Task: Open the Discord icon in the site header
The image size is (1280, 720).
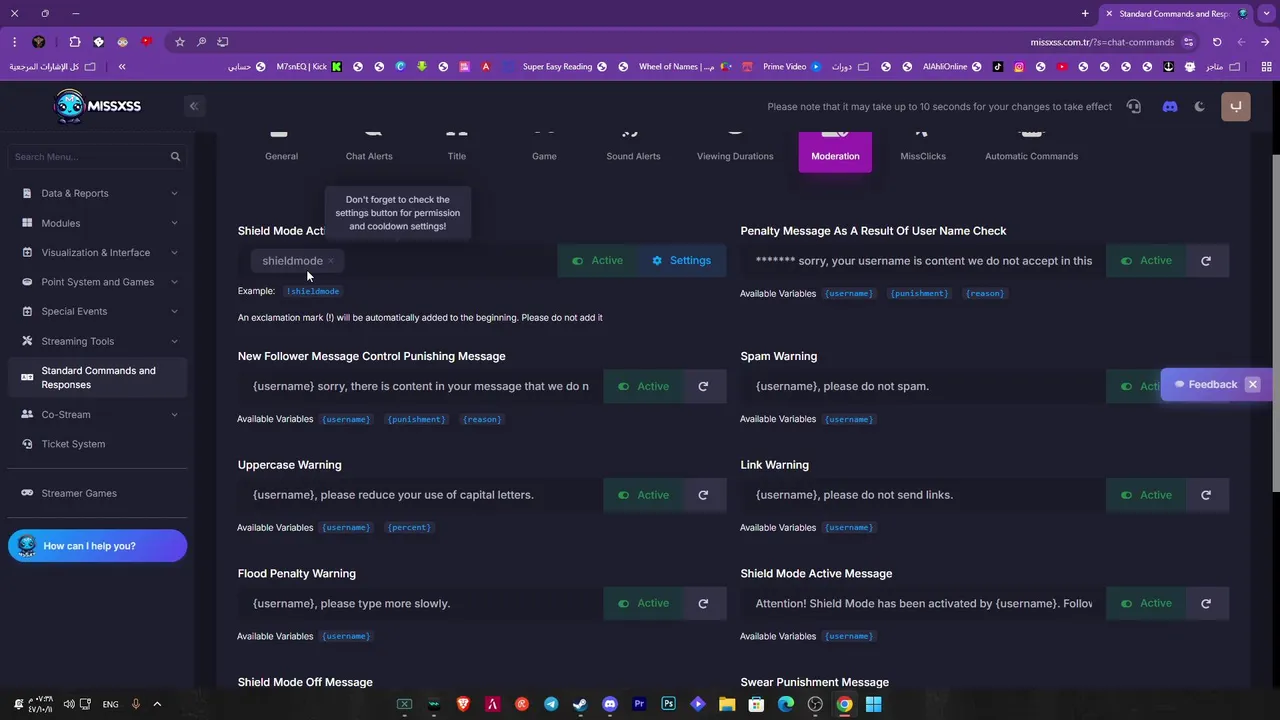Action: tap(1170, 106)
